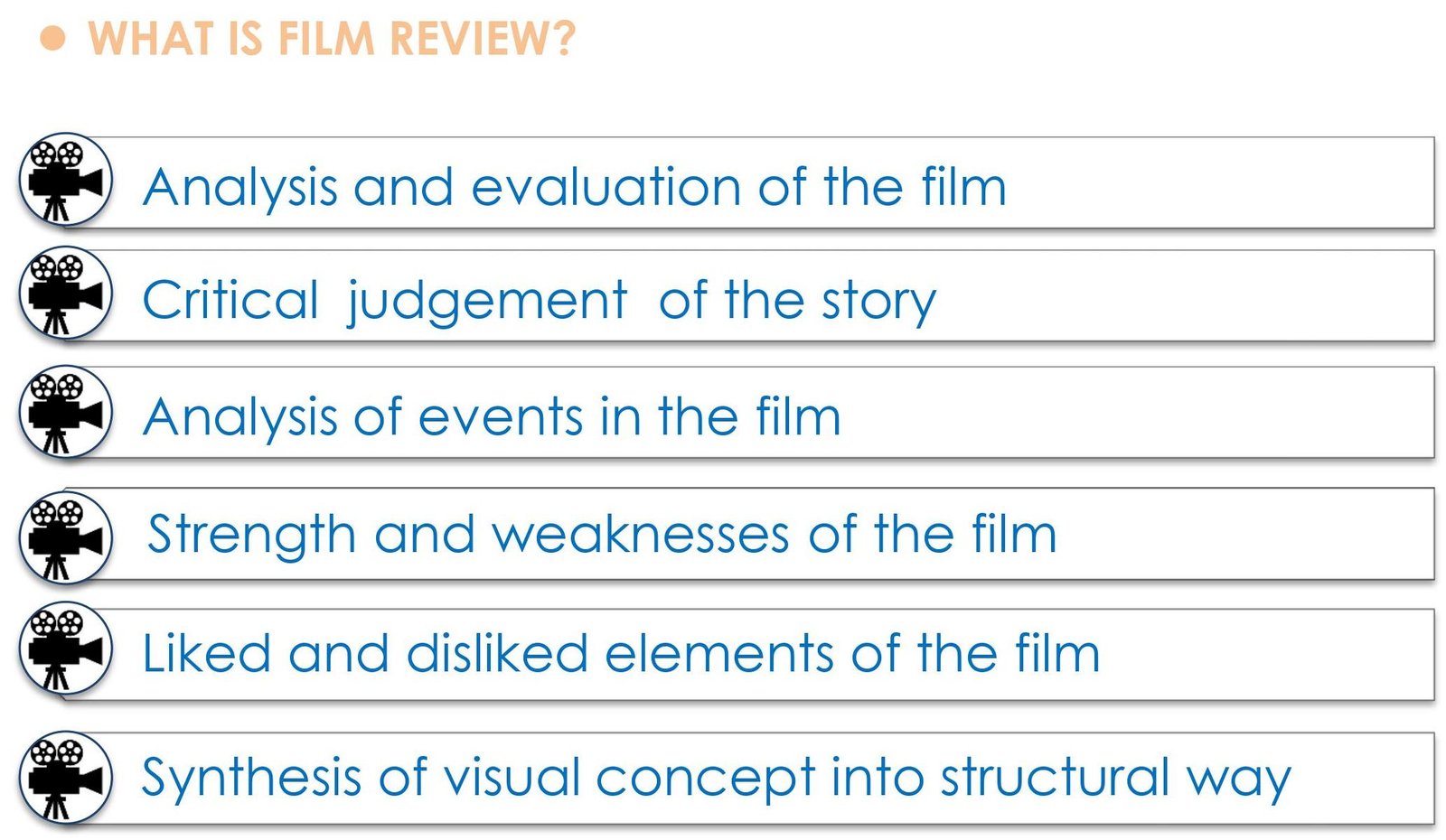Image resolution: width=1446 pixels, height=840 pixels.
Task: Click the camera icon beside 'Analysis of events'
Action: (x=65, y=412)
